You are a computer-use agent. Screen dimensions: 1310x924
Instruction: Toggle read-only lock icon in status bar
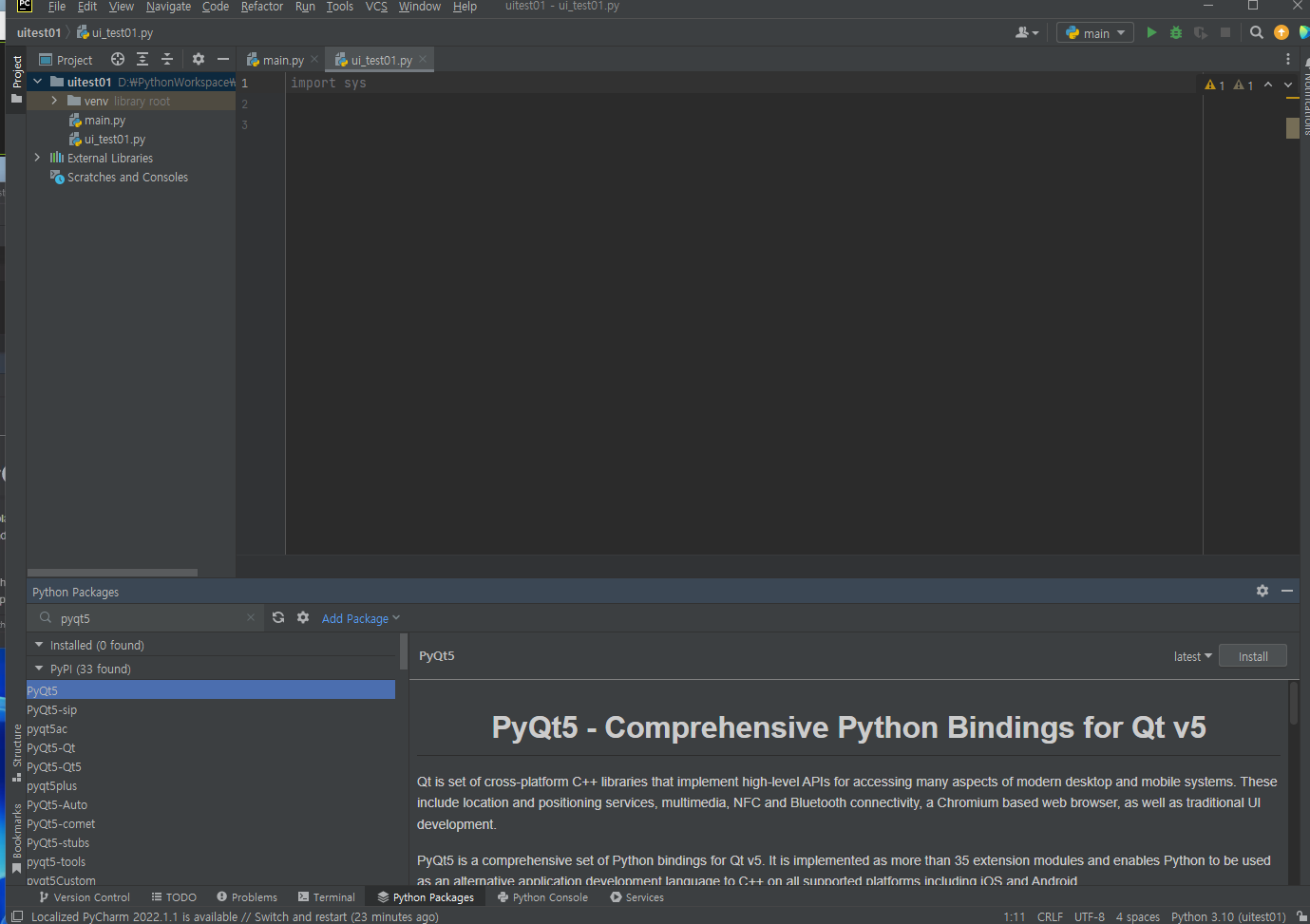point(1301,916)
